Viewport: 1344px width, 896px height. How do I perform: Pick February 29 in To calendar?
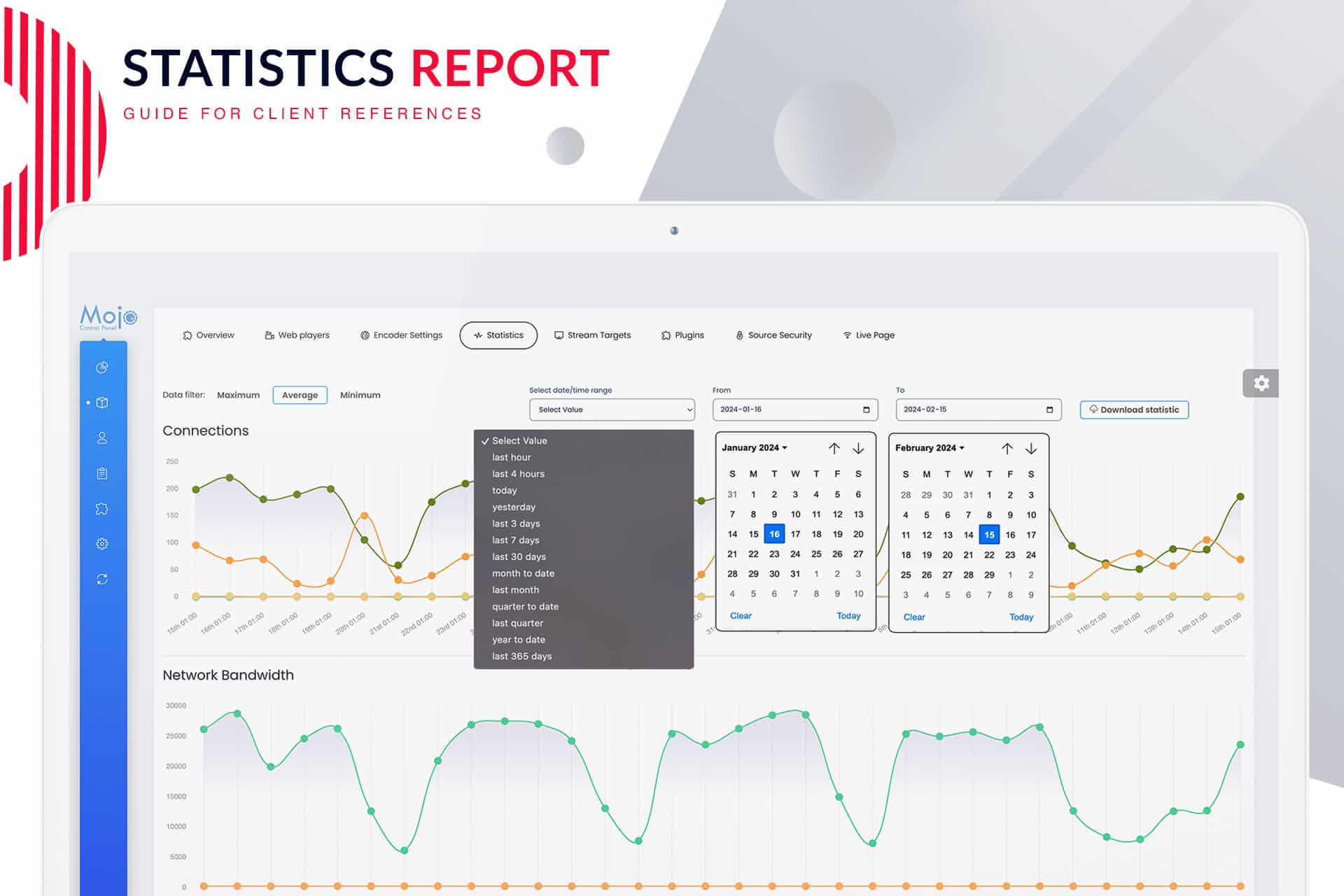(x=989, y=575)
